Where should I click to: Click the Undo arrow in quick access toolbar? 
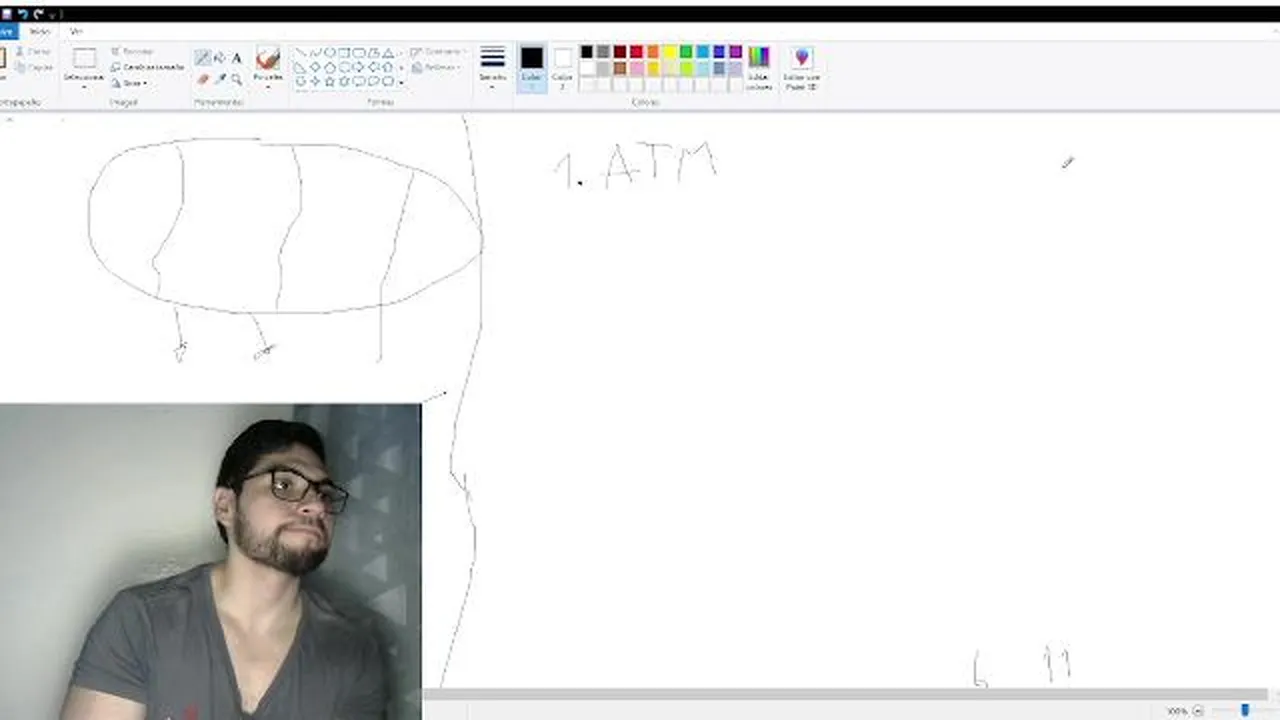(23, 14)
